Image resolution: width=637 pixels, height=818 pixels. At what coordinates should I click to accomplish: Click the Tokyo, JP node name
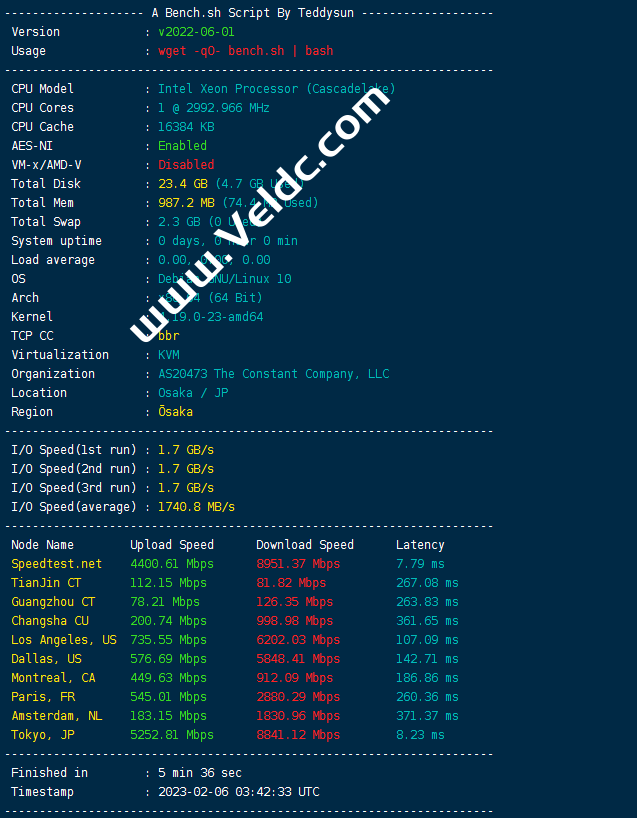point(42,735)
